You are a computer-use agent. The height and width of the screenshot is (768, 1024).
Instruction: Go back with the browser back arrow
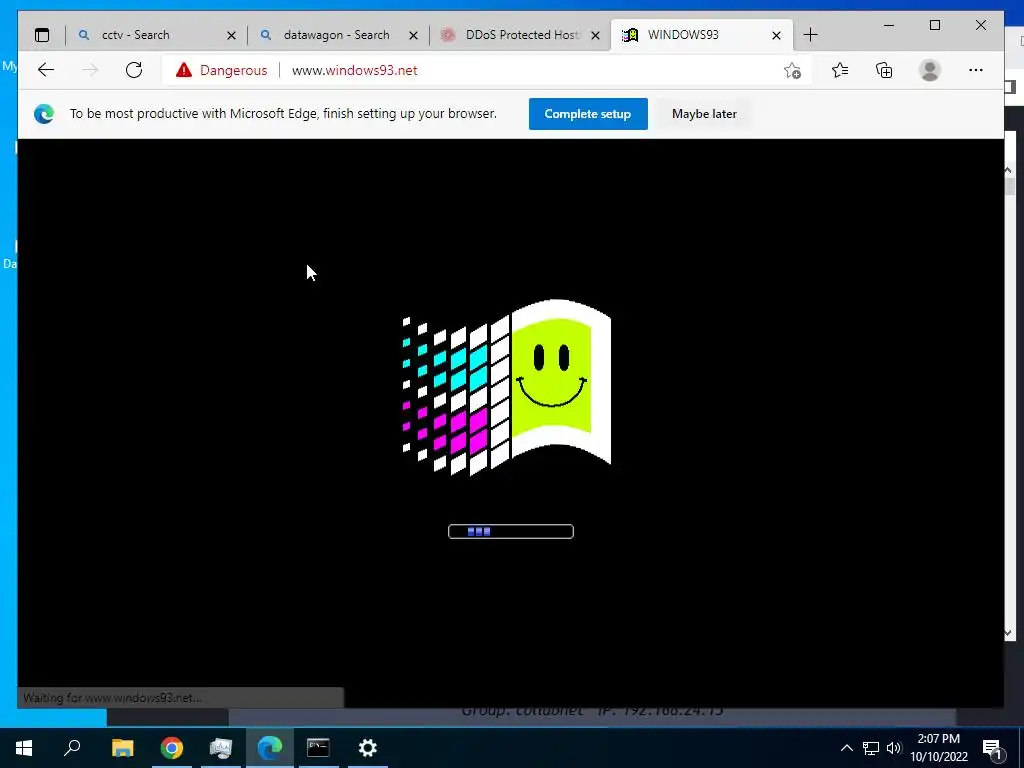(x=46, y=70)
